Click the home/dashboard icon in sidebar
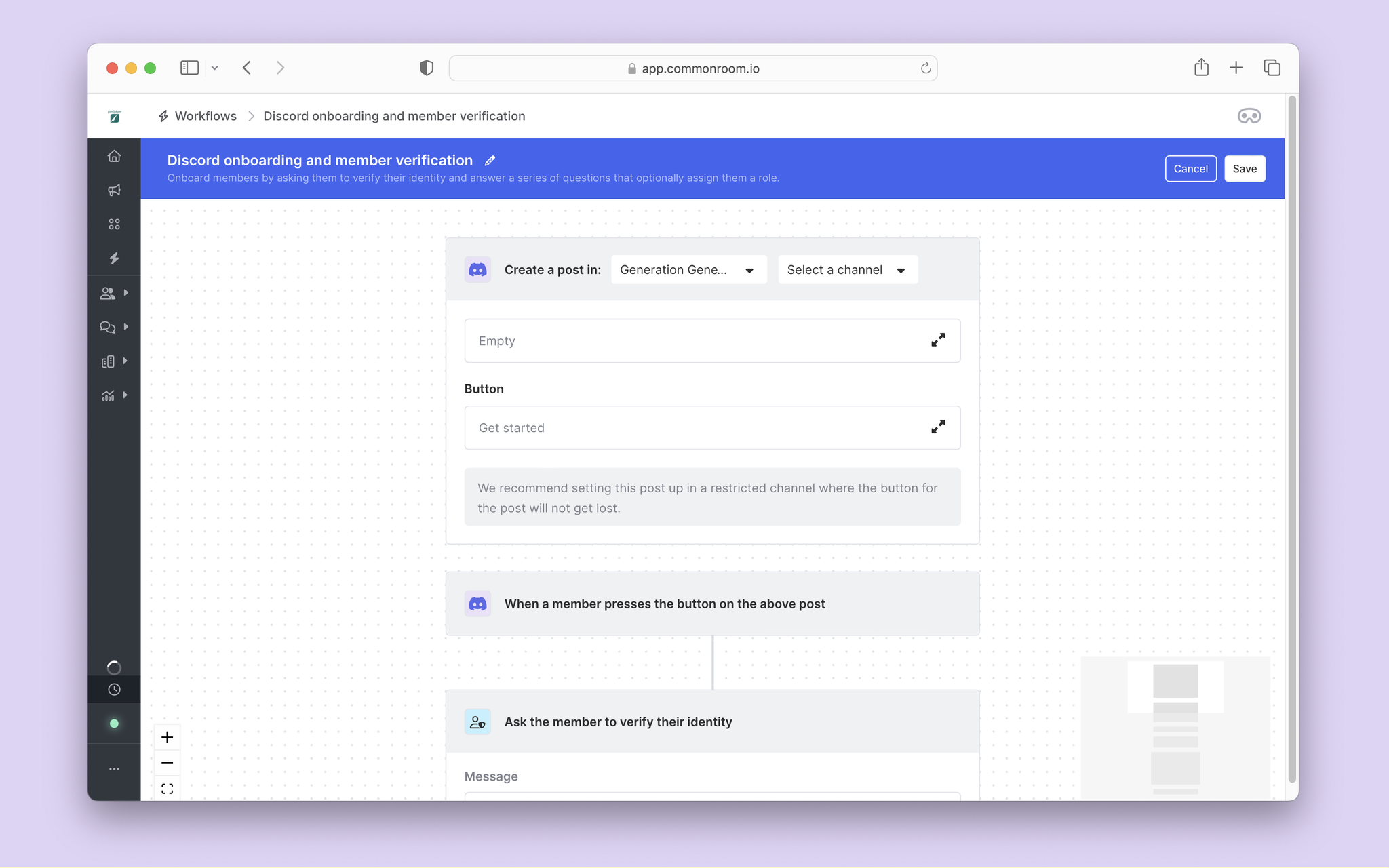The height and width of the screenshot is (868, 1389). (113, 156)
